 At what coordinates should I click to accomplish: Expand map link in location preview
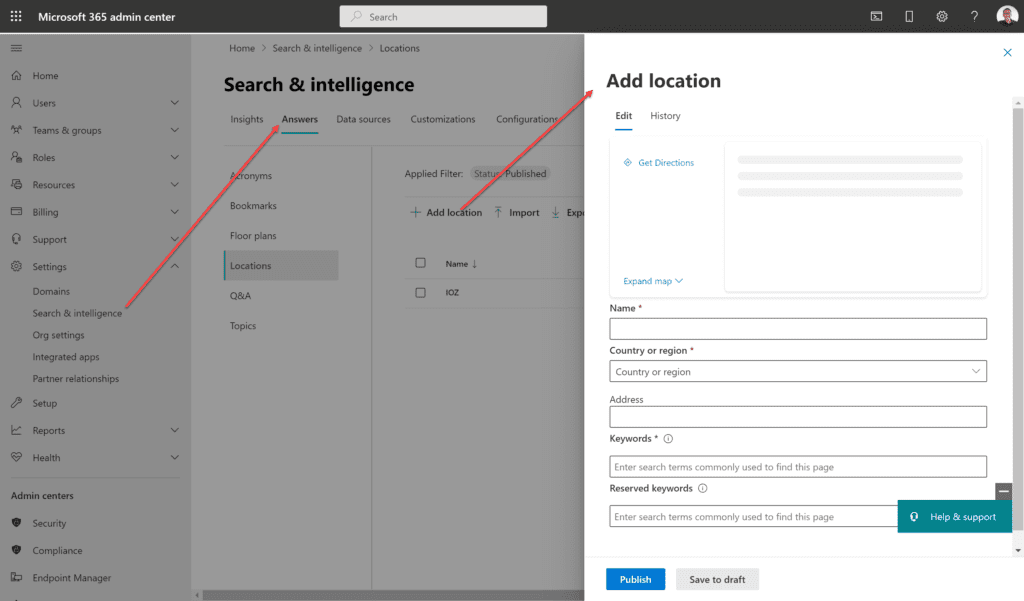coord(653,281)
